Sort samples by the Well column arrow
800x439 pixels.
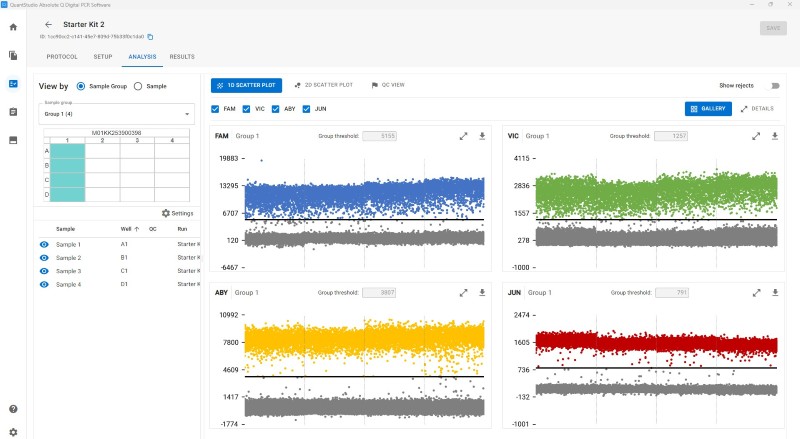[x=137, y=229]
